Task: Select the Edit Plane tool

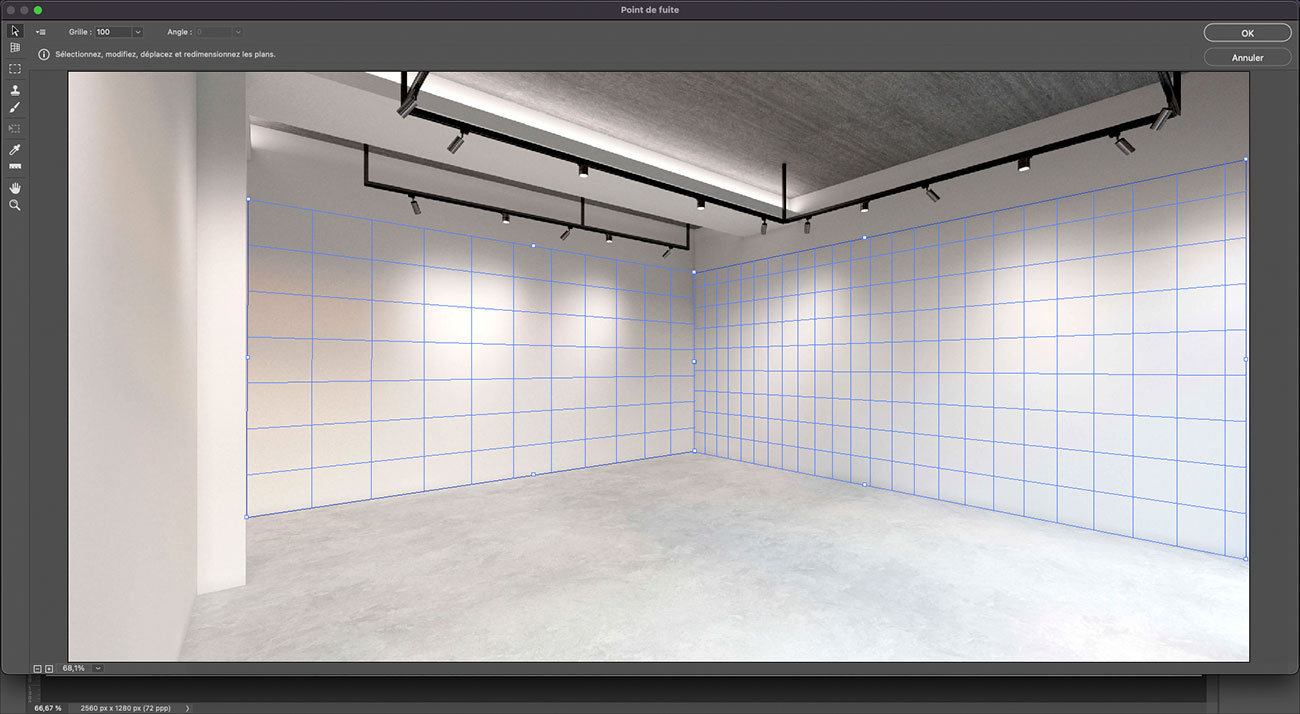Action: (x=14, y=30)
